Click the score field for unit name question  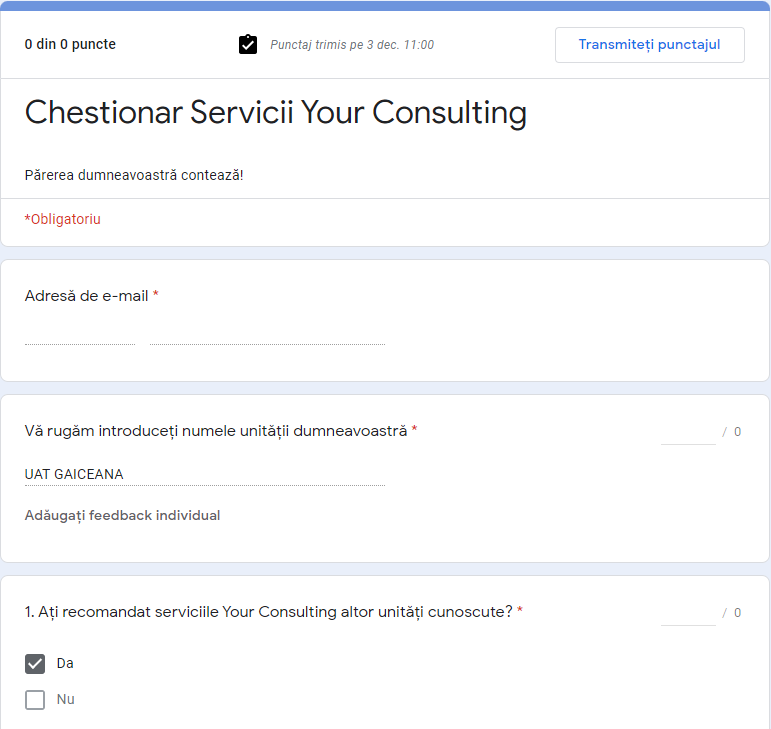point(688,432)
